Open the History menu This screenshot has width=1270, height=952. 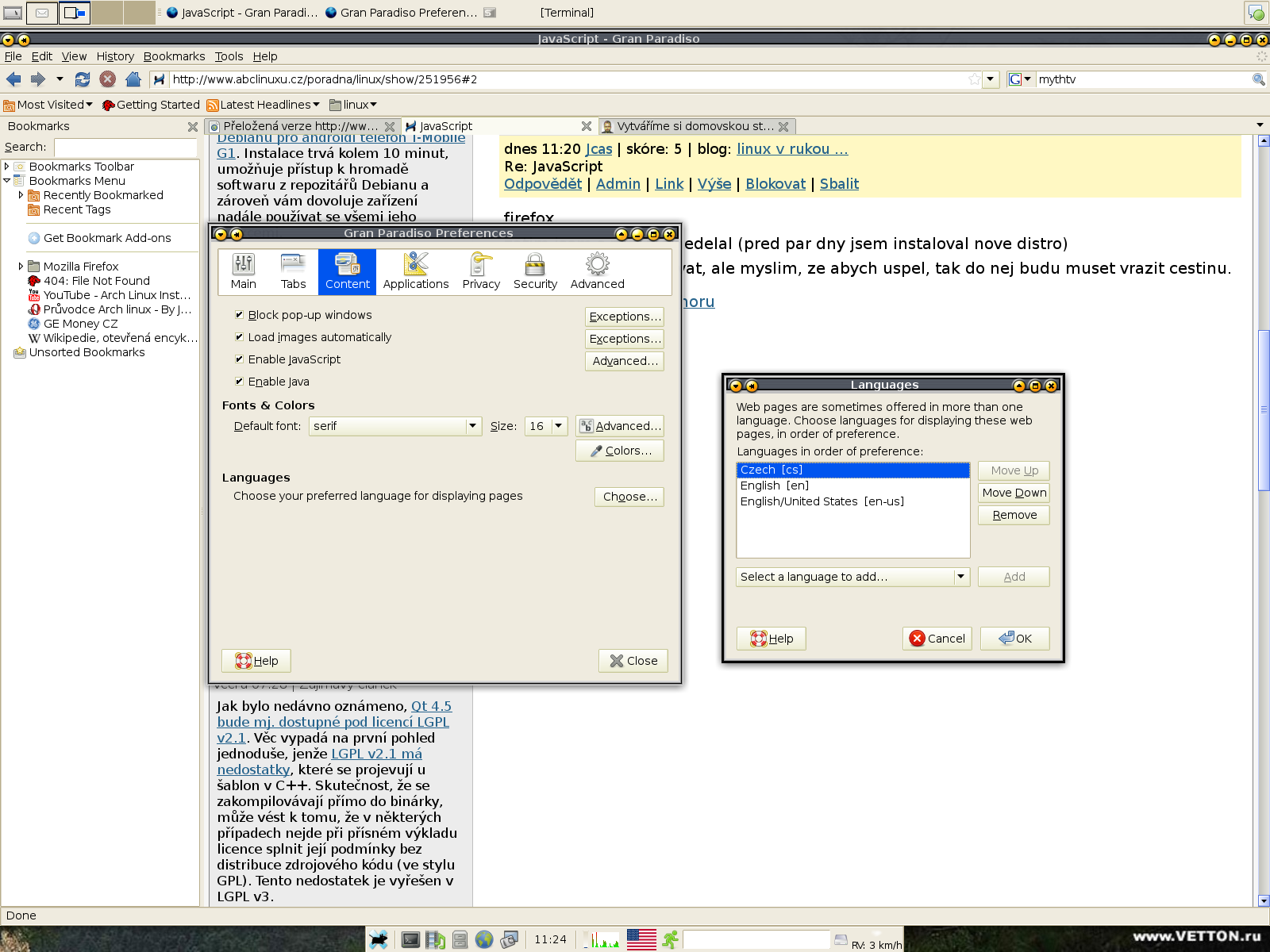[x=115, y=56]
